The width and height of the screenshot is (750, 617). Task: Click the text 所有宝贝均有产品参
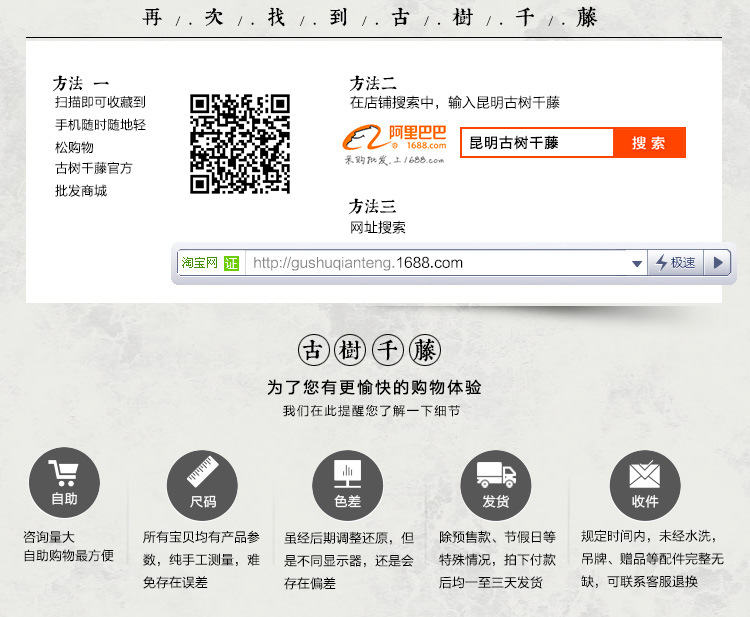(201, 537)
